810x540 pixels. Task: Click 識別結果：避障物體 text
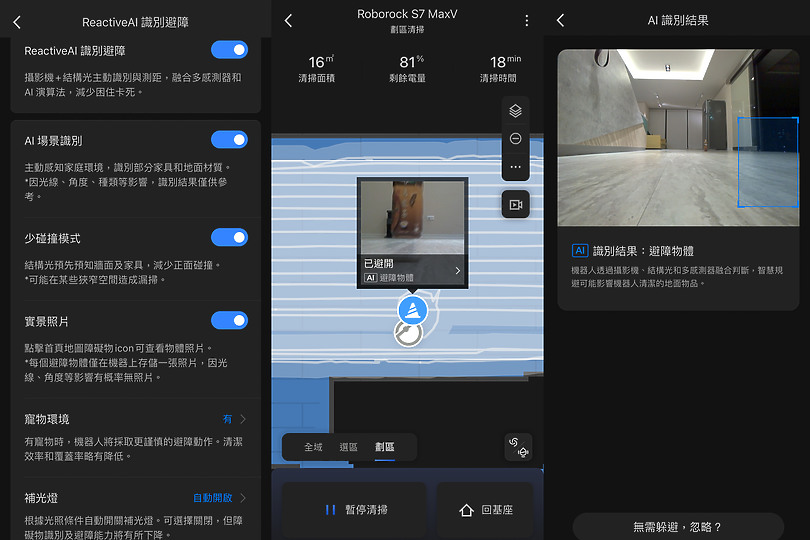pyautogui.click(x=643, y=251)
